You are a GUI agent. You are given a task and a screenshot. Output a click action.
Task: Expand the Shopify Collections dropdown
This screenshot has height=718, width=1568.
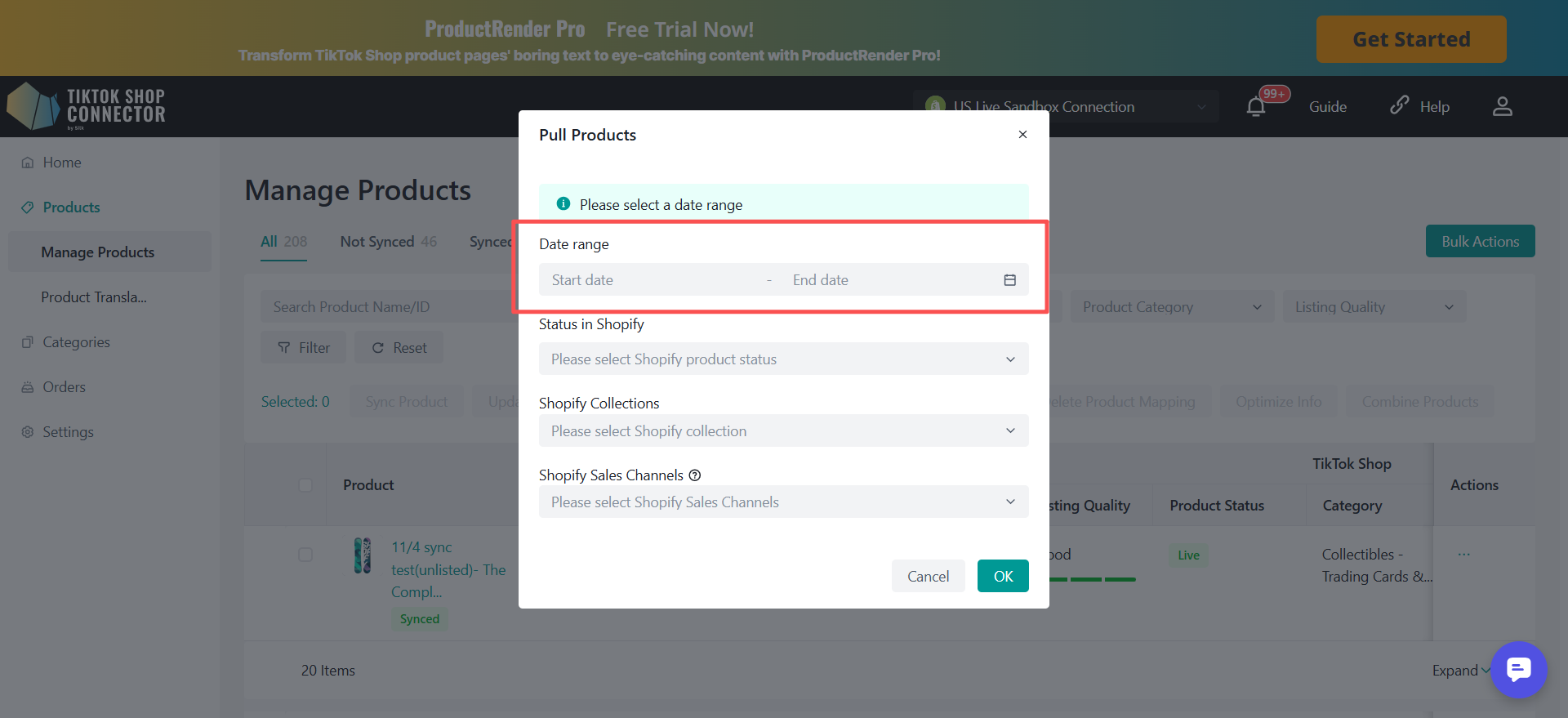782,431
